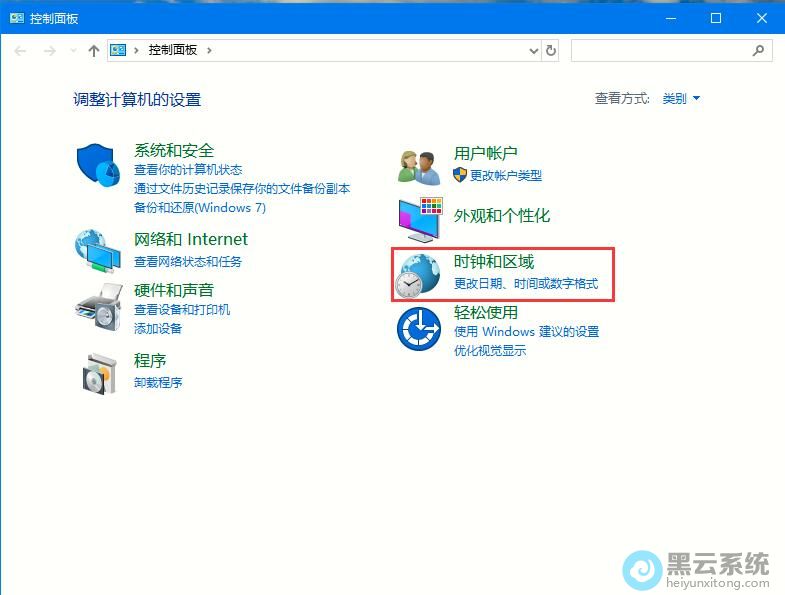This screenshot has height=595, width=785.
Task: Open the 时钟和区域 category heading
Action: [x=493, y=262]
